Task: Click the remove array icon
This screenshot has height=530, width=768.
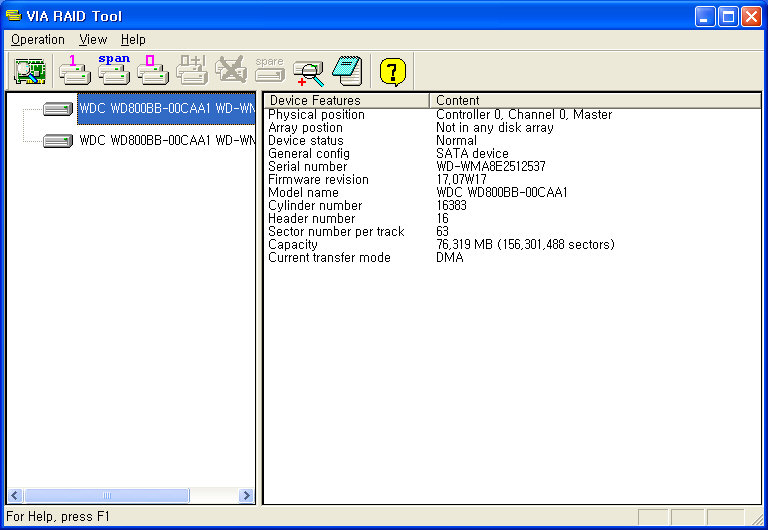Action: click(x=231, y=71)
